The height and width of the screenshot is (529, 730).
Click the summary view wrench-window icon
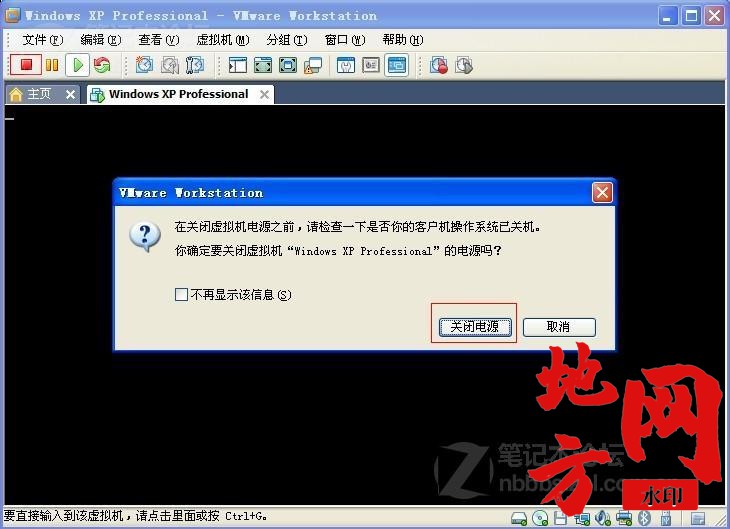point(345,65)
